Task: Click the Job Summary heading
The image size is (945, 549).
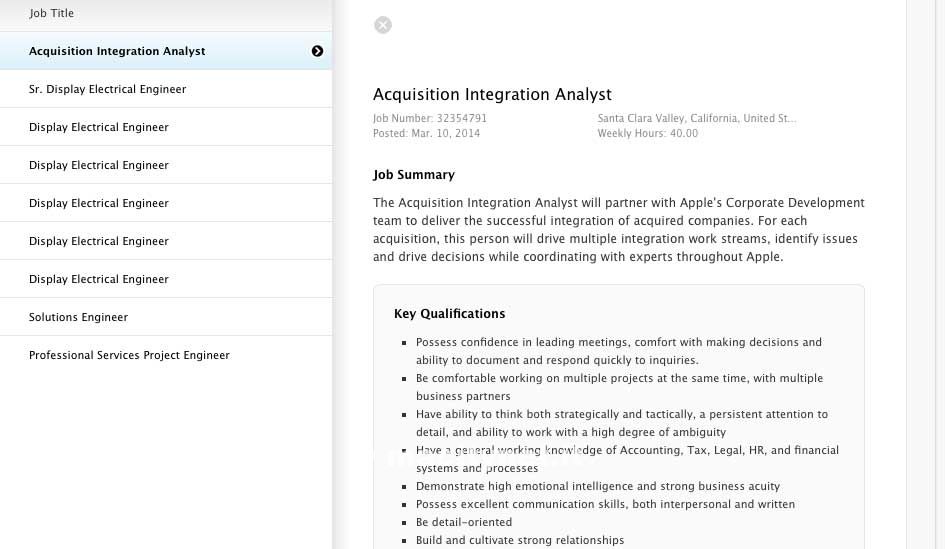Action: 414,175
